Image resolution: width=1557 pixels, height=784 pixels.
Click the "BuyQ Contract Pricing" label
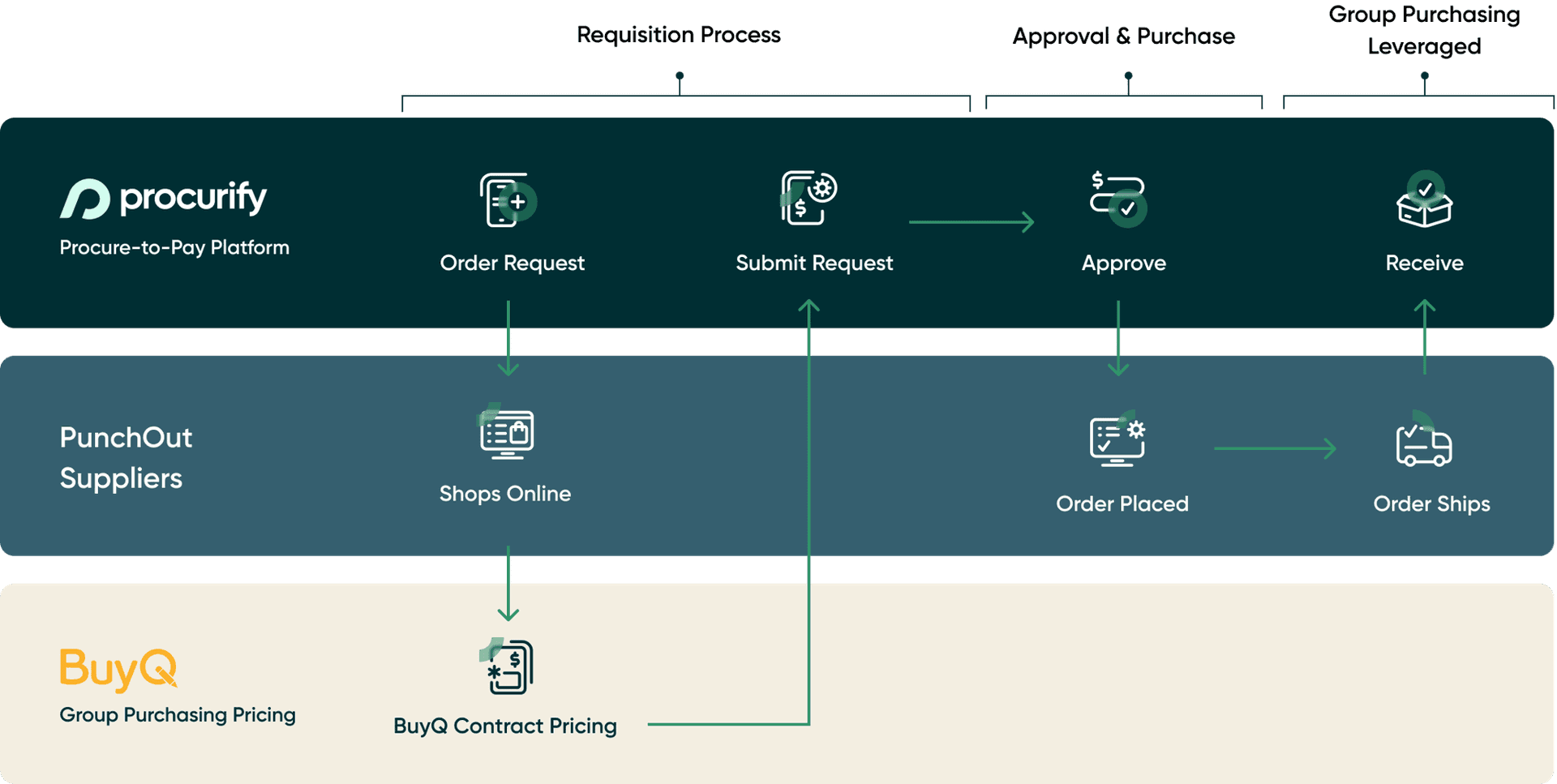[505, 726]
